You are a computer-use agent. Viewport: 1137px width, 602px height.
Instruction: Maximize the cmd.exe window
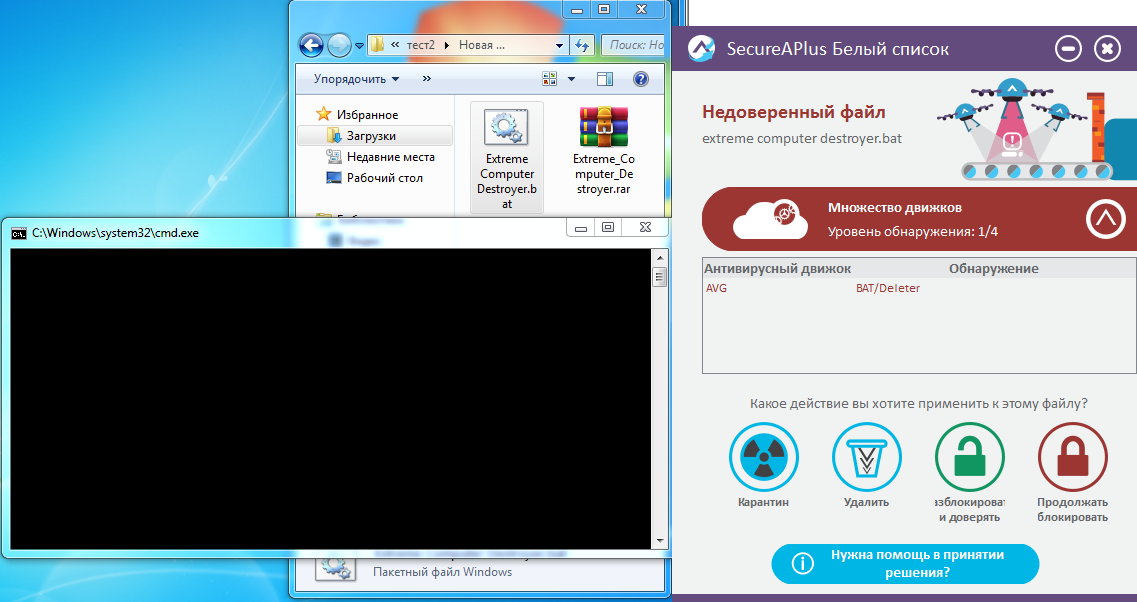[x=608, y=228]
